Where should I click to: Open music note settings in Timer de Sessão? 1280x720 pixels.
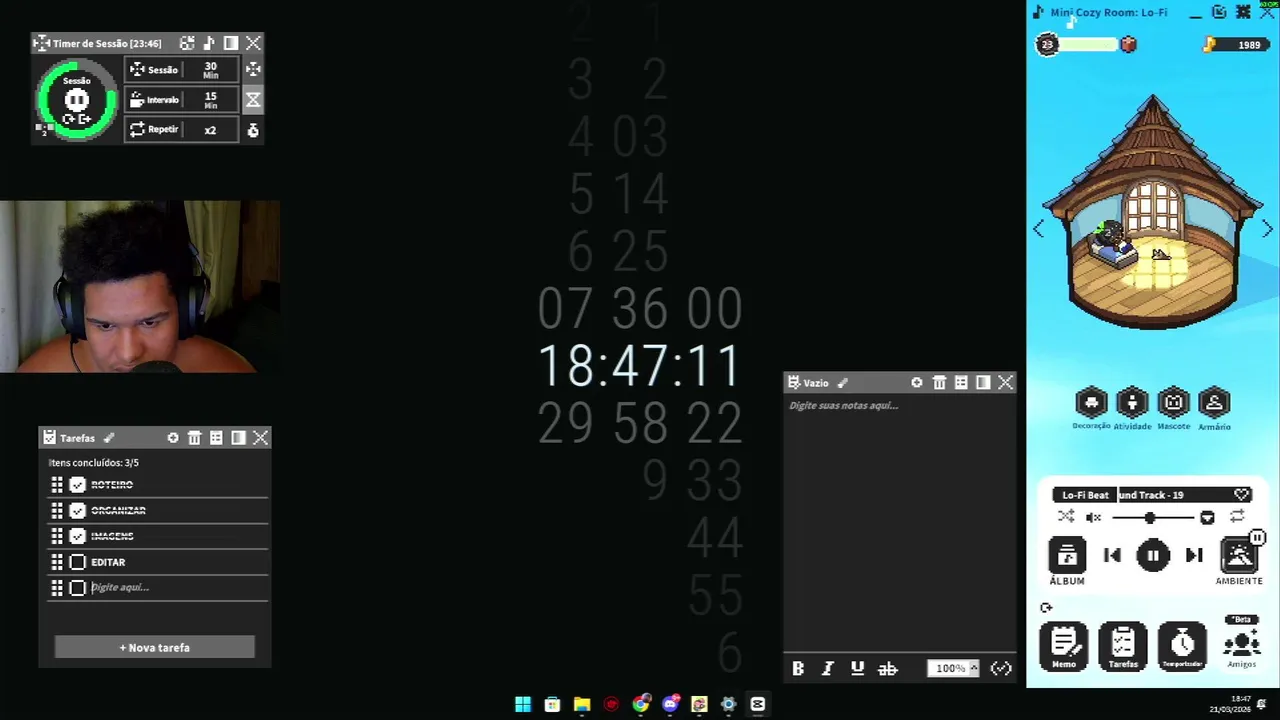pyautogui.click(x=209, y=43)
